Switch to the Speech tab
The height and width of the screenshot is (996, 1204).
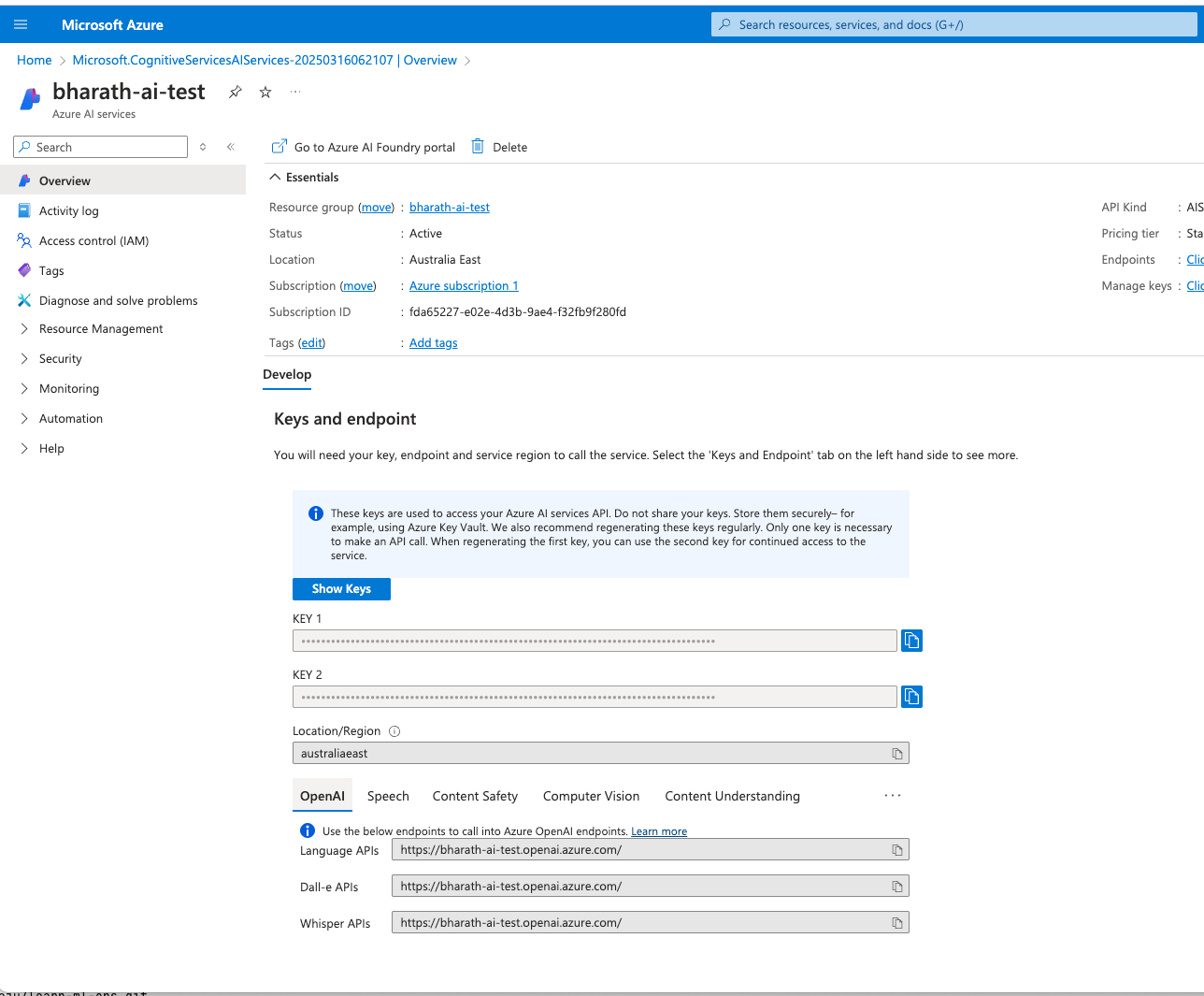pos(388,796)
